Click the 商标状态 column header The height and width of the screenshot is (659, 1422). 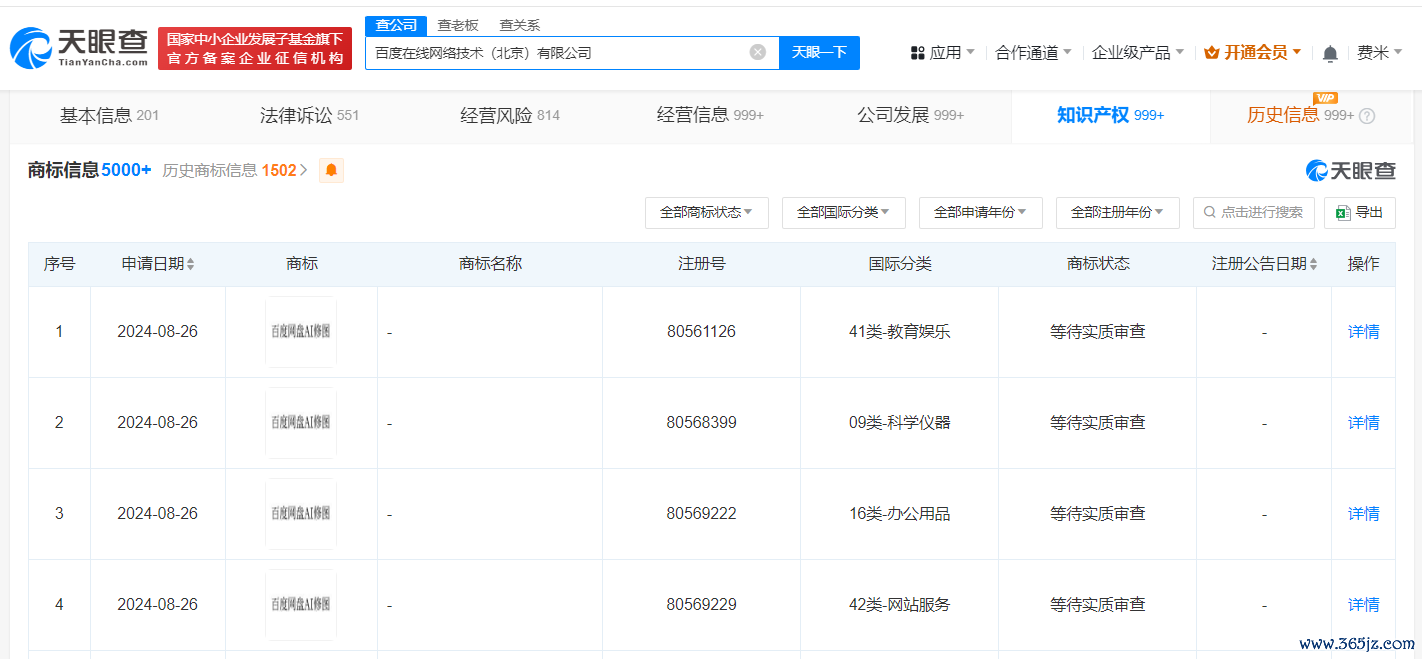pos(1098,264)
